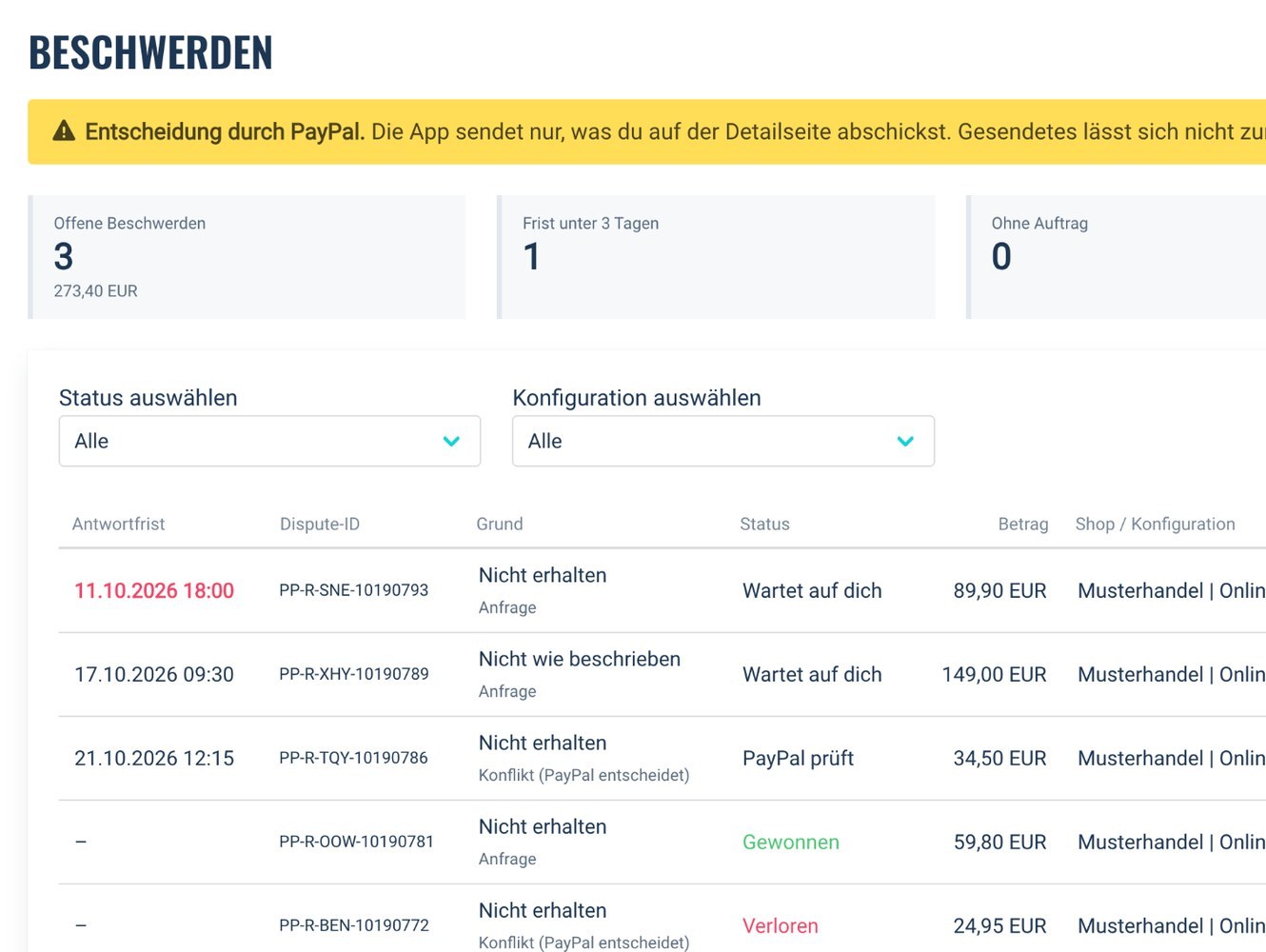Click the BESCHWERDEN page heading
The height and width of the screenshot is (952, 1266).
[x=150, y=52]
